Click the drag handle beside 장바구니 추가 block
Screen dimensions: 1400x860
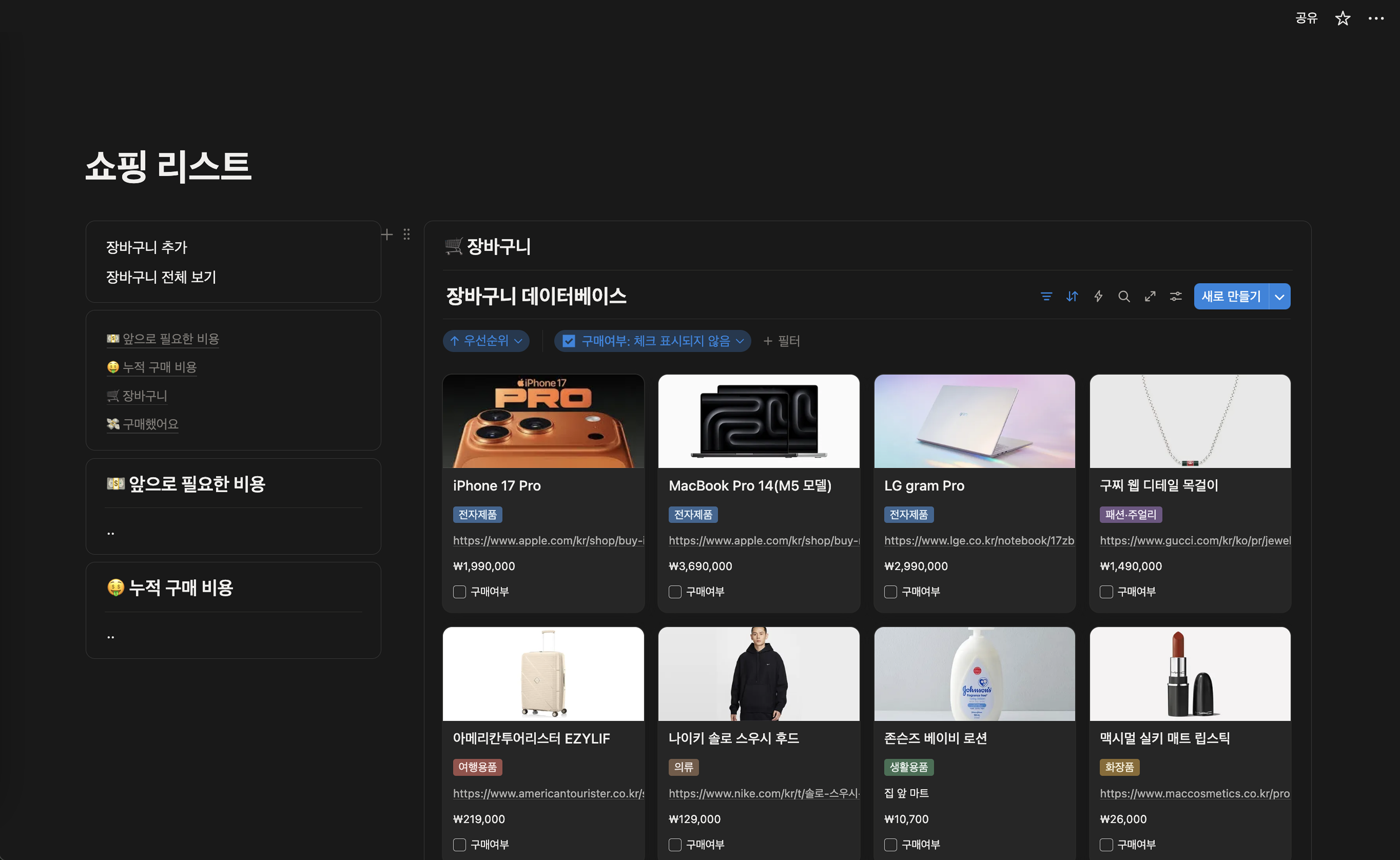(x=406, y=234)
